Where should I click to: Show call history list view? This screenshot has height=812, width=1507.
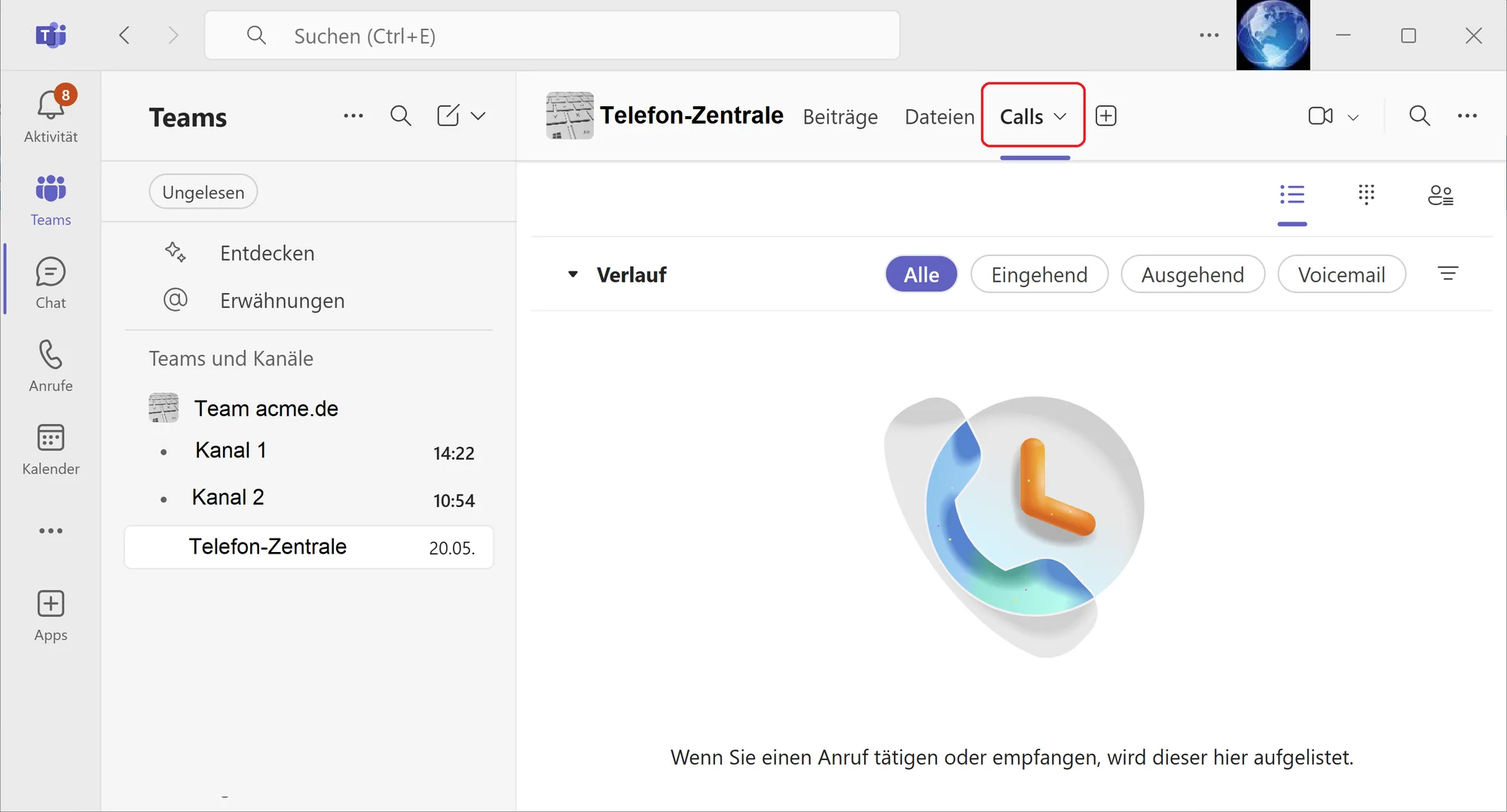1292,195
